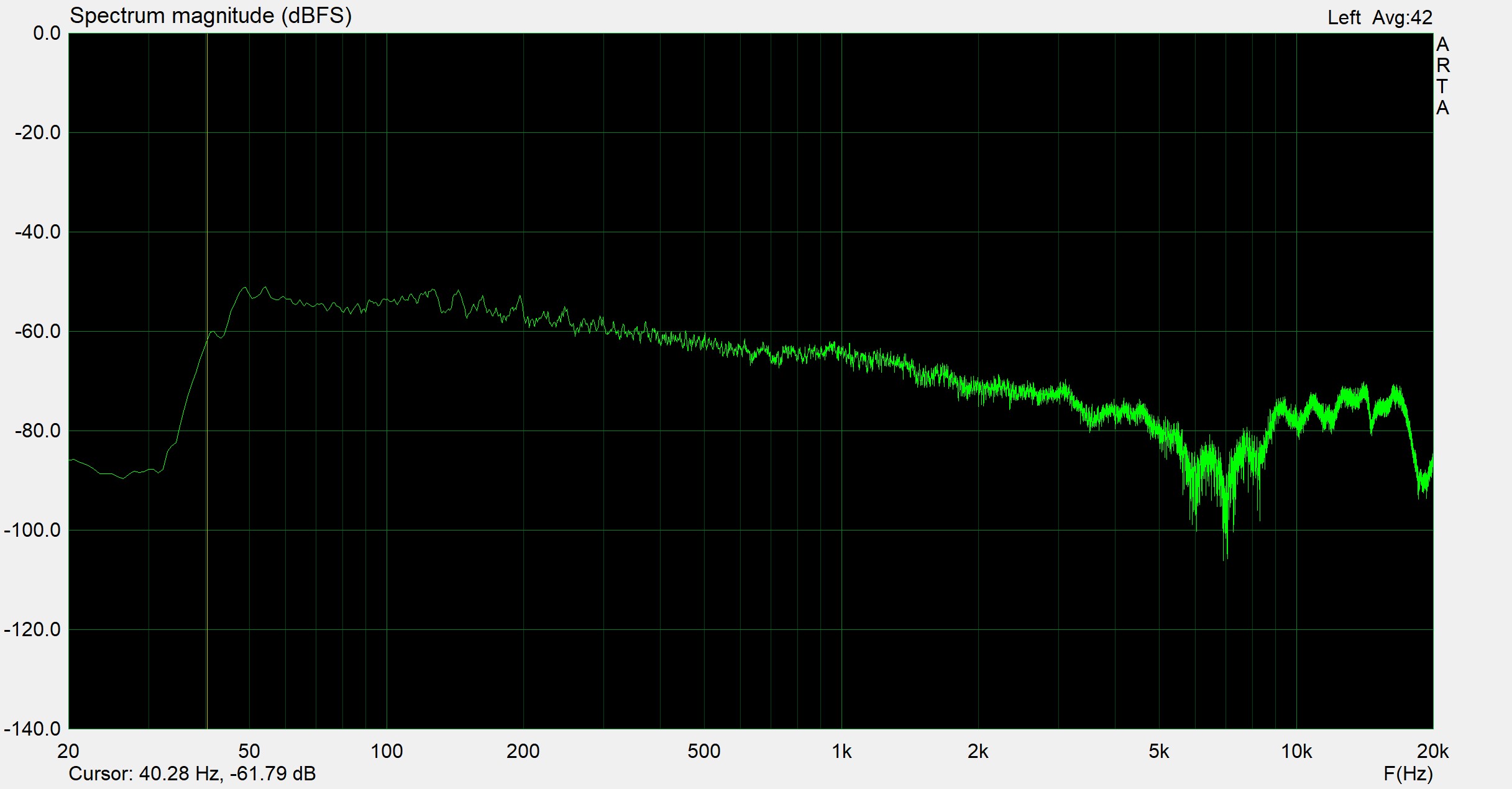Click the Avg:42 averaging counter

(1402, 17)
